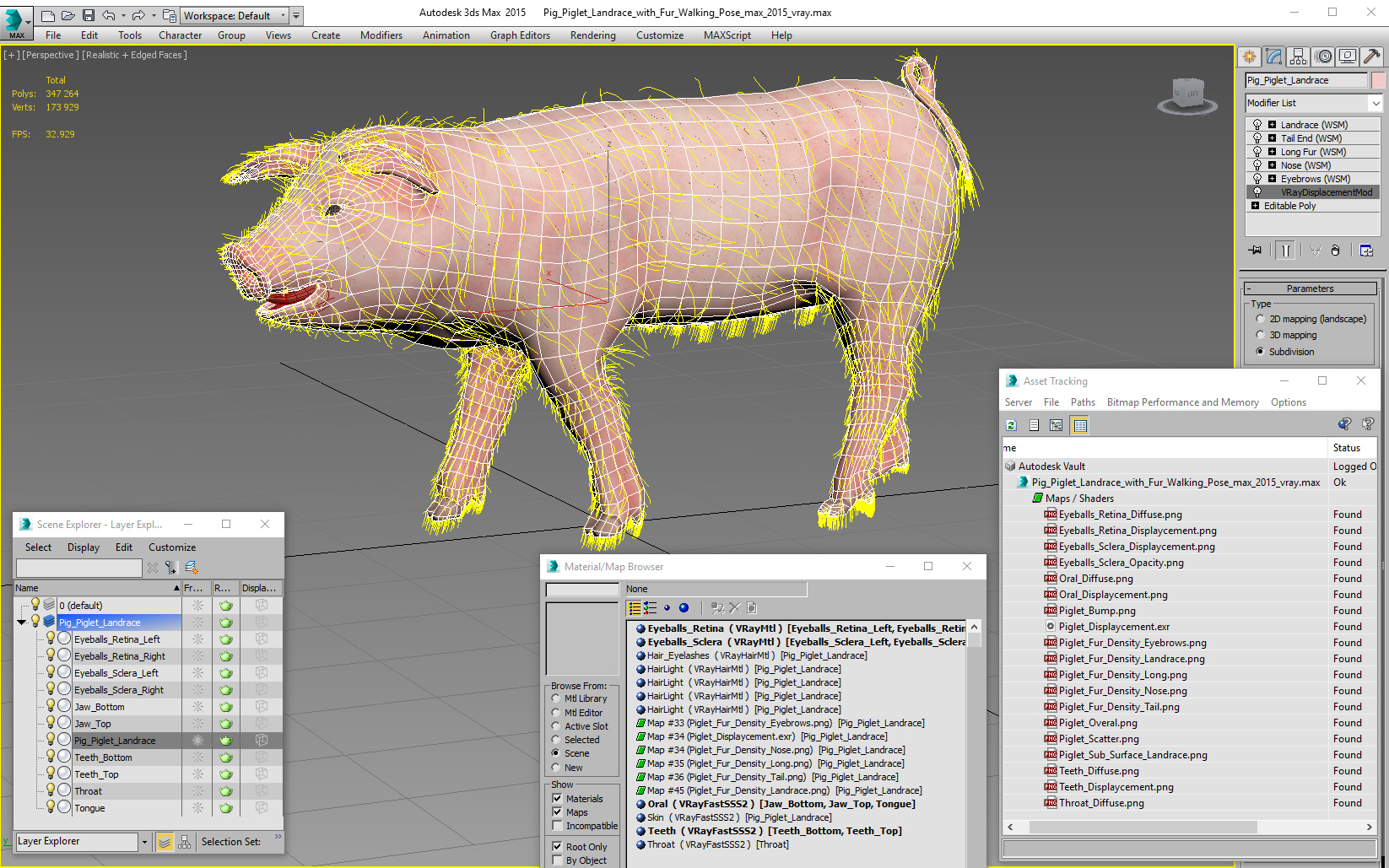This screenshot has height=868, width=1389.
Task: Click Remove Modifier trash icon in stack
Action: click(1335, 250)
